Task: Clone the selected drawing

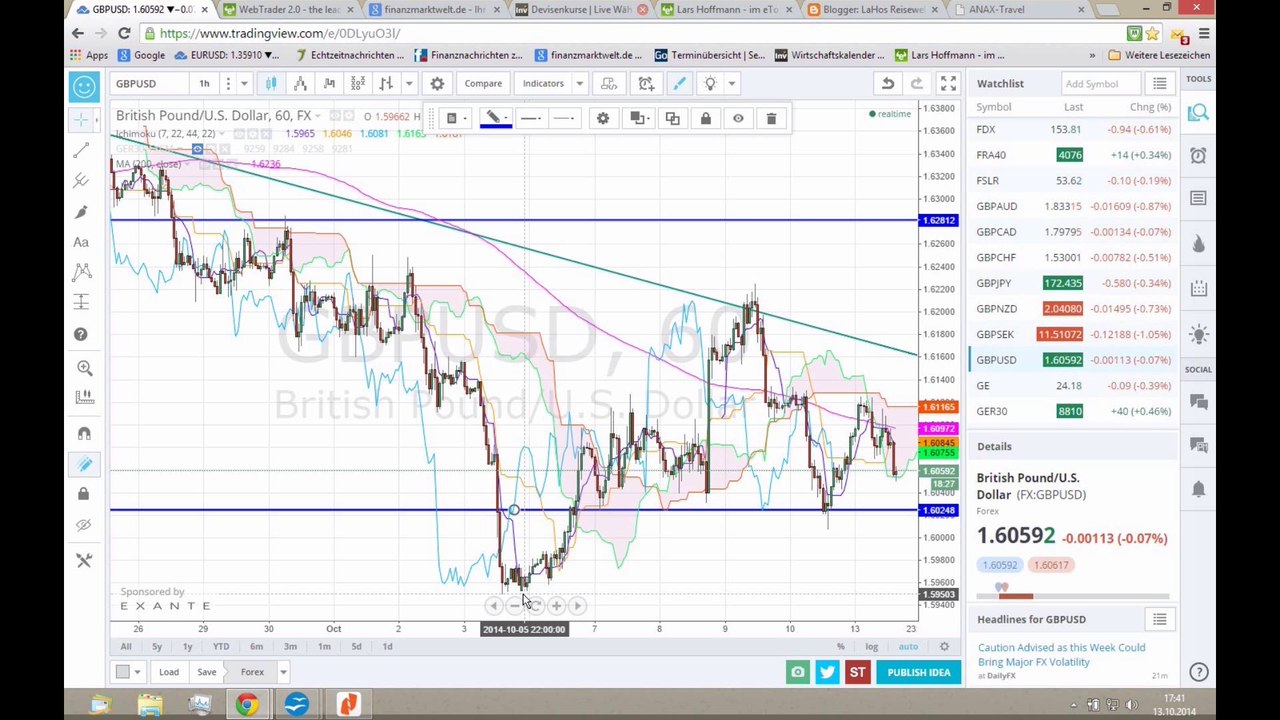Action: click(672, 119)
